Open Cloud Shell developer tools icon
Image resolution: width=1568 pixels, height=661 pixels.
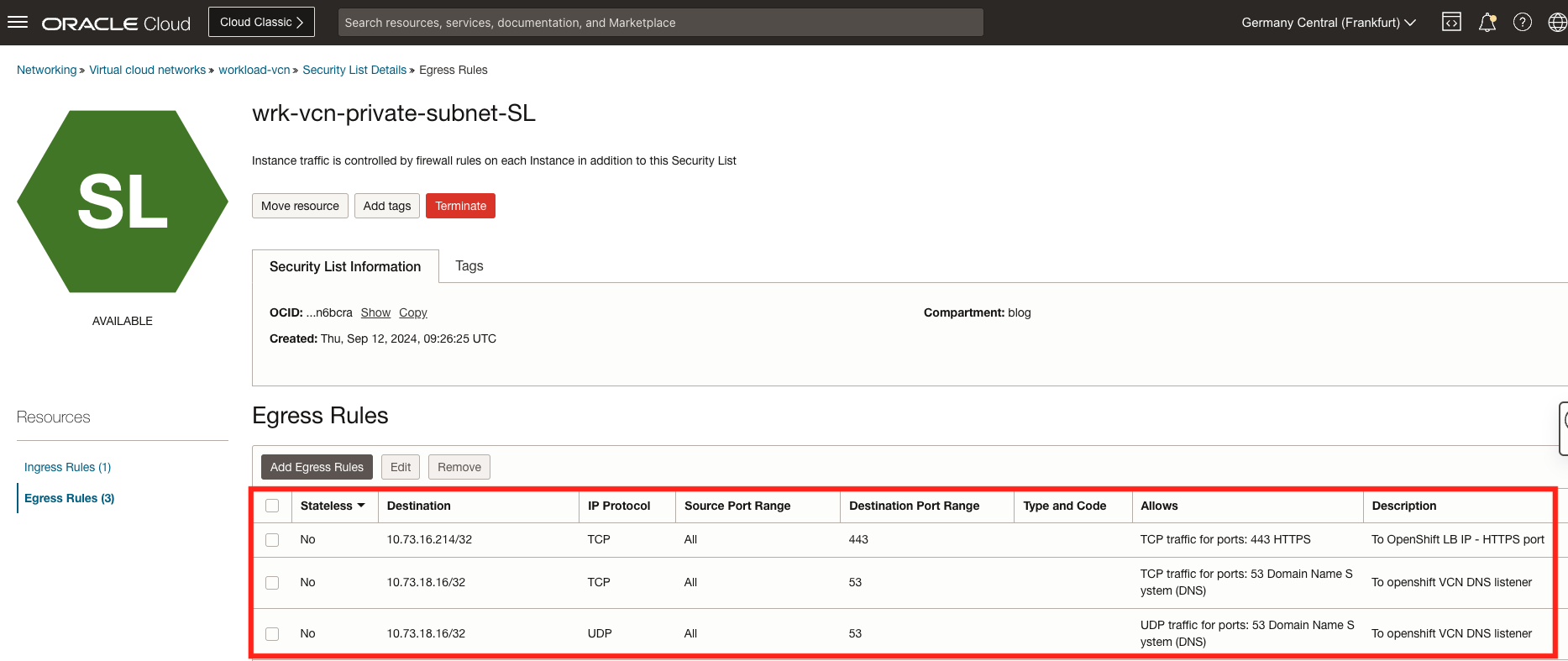[x=1451, y=23]
